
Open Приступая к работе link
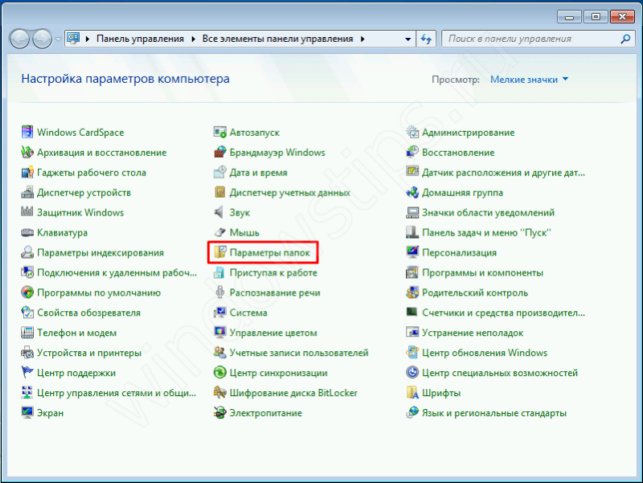(273, 273)
